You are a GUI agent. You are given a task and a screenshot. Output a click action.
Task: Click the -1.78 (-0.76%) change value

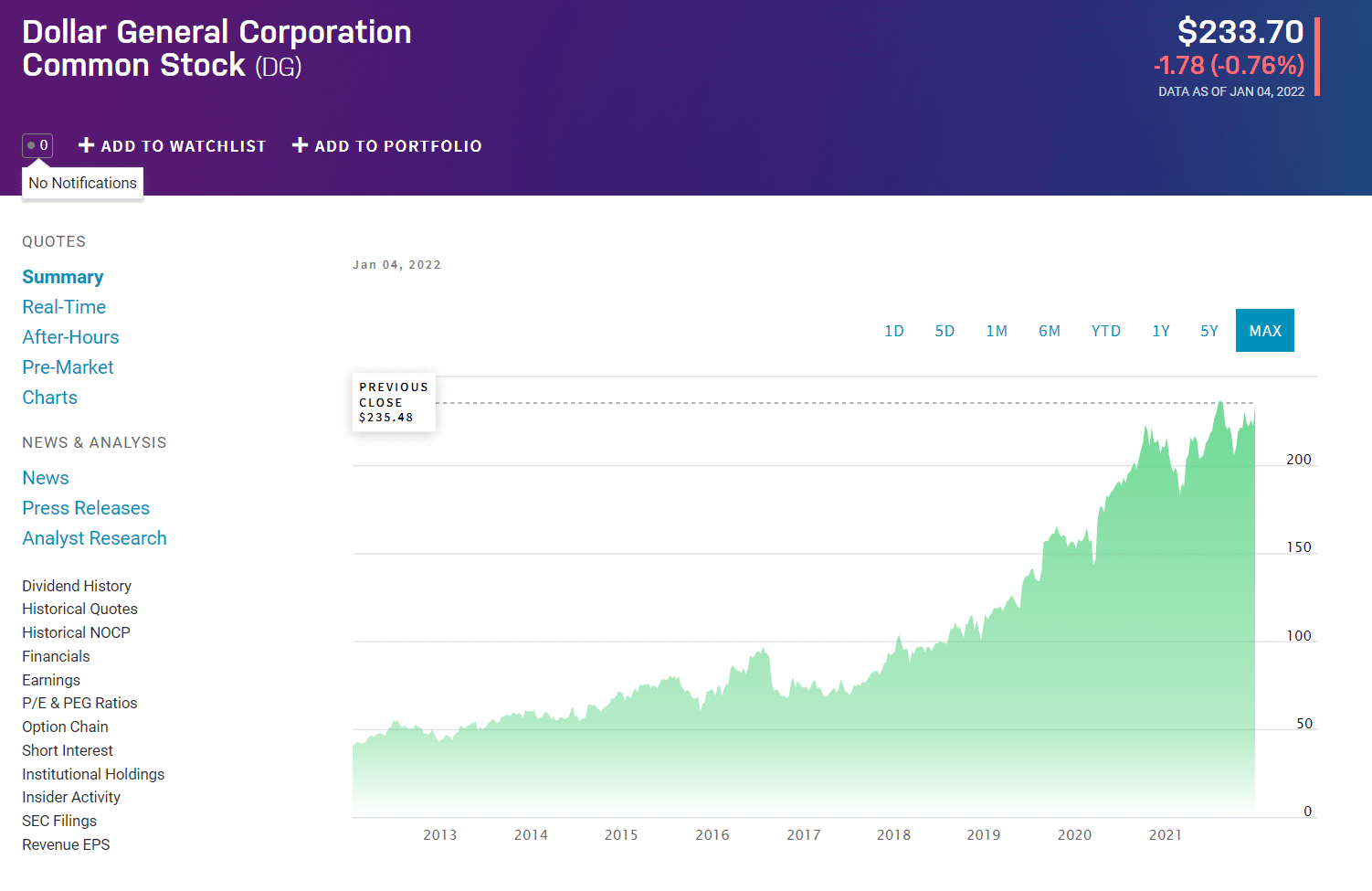[1229, 66]
